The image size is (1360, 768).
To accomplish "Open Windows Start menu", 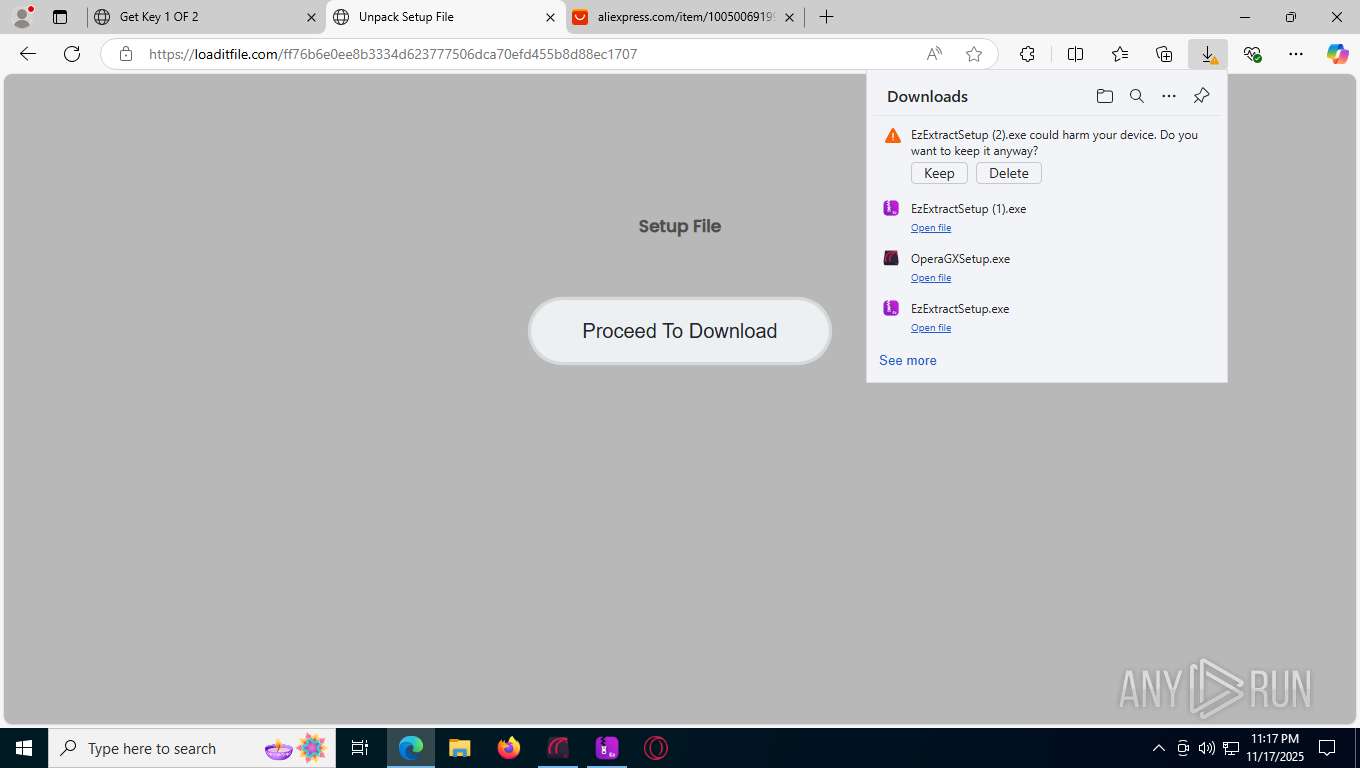I will (x=23, y=748).
